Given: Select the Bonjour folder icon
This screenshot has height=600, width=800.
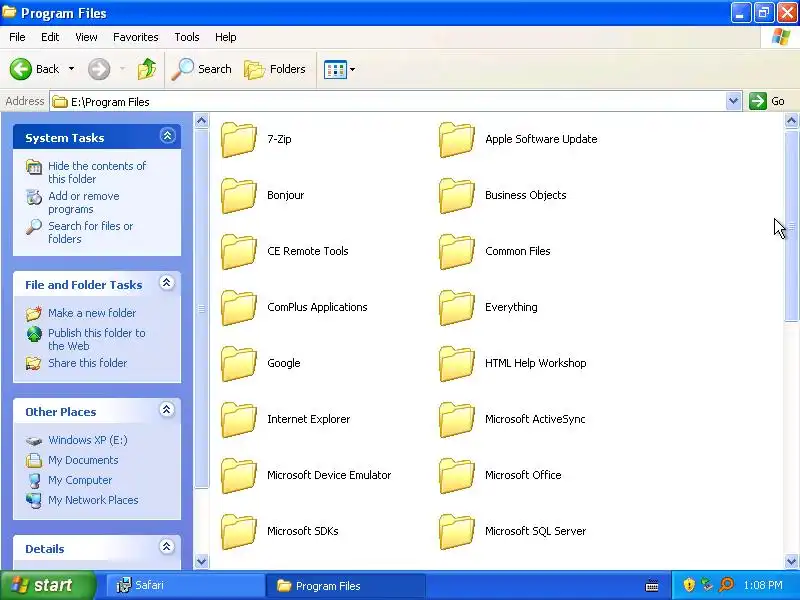Looking at the screenshot, I should click(x=239, y=195).
